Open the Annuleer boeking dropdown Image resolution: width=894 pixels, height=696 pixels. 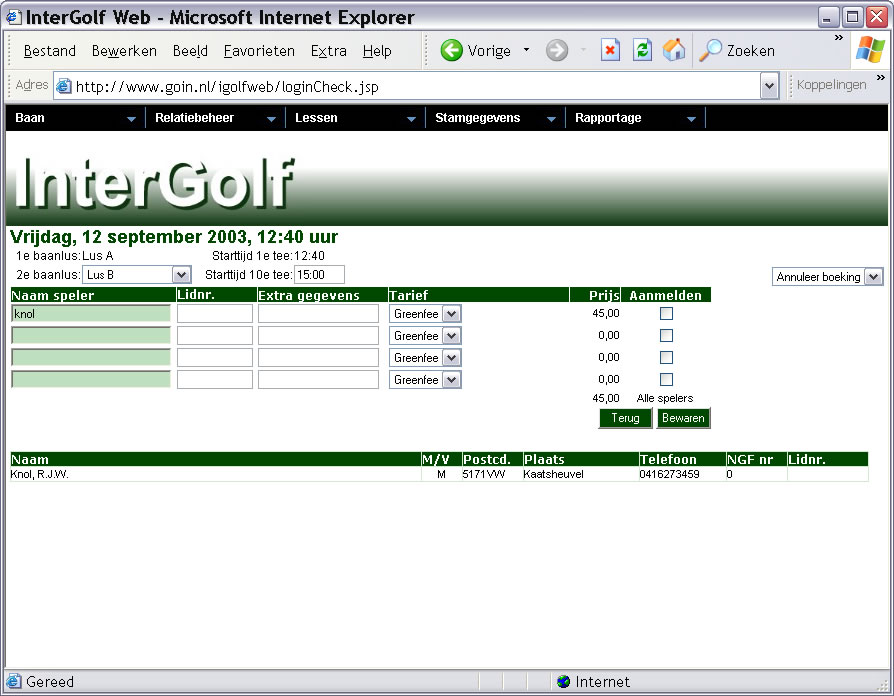[873, 277]
